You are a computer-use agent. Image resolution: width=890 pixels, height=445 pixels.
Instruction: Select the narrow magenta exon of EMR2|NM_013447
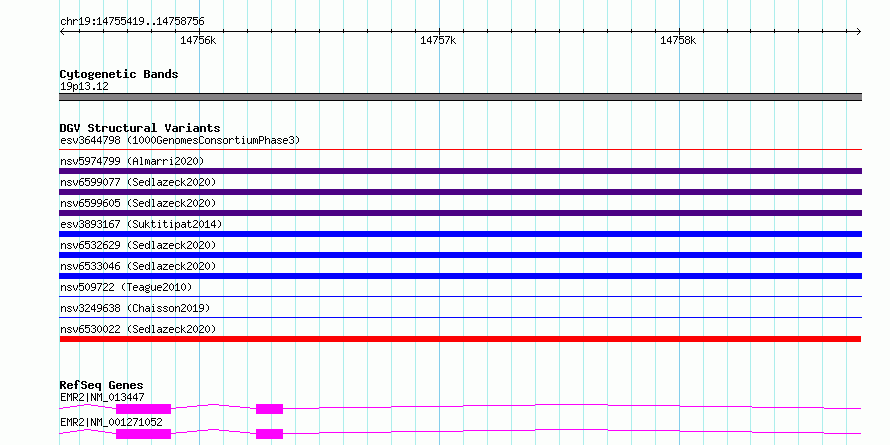tap(270, 409)
